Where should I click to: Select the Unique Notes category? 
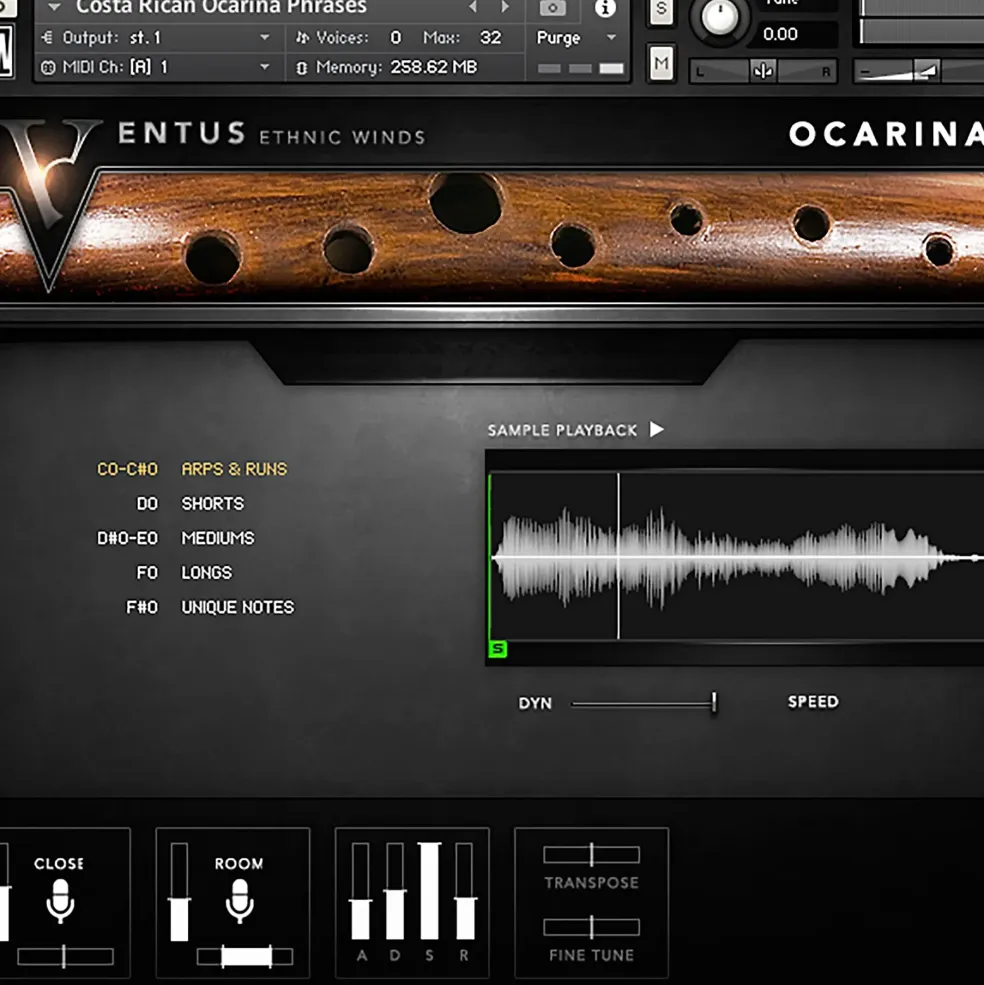point(238,607)
